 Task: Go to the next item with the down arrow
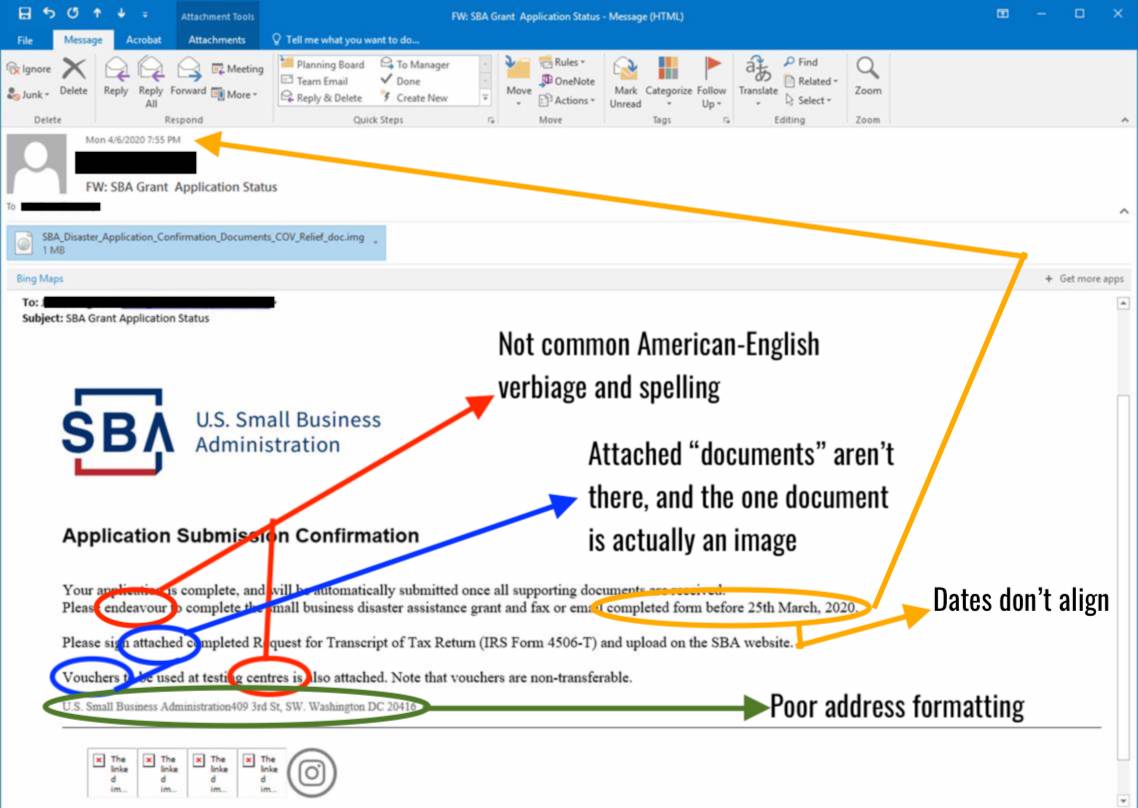click(x=121, y=14)
